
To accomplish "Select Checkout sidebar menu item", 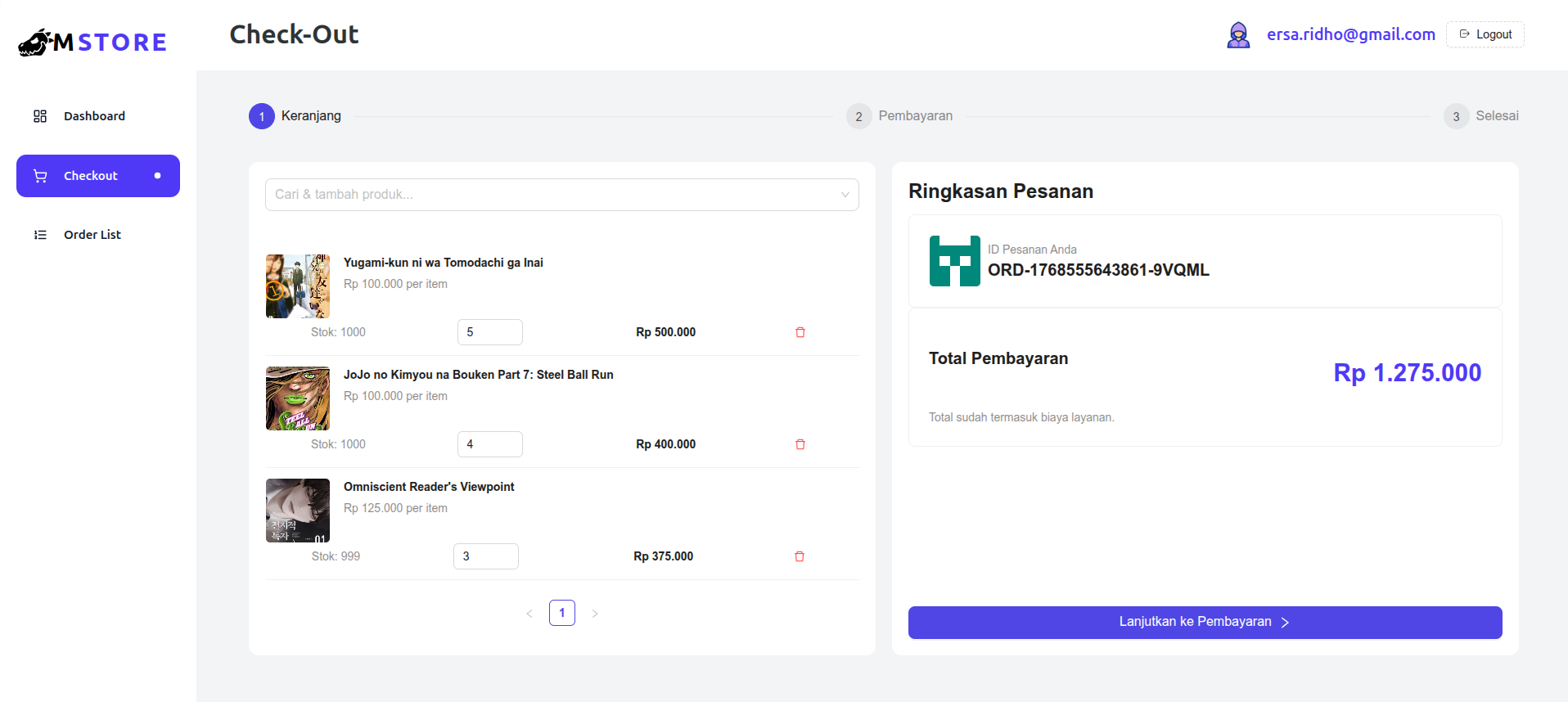I will pyautogui.click(x=97, y=176).
